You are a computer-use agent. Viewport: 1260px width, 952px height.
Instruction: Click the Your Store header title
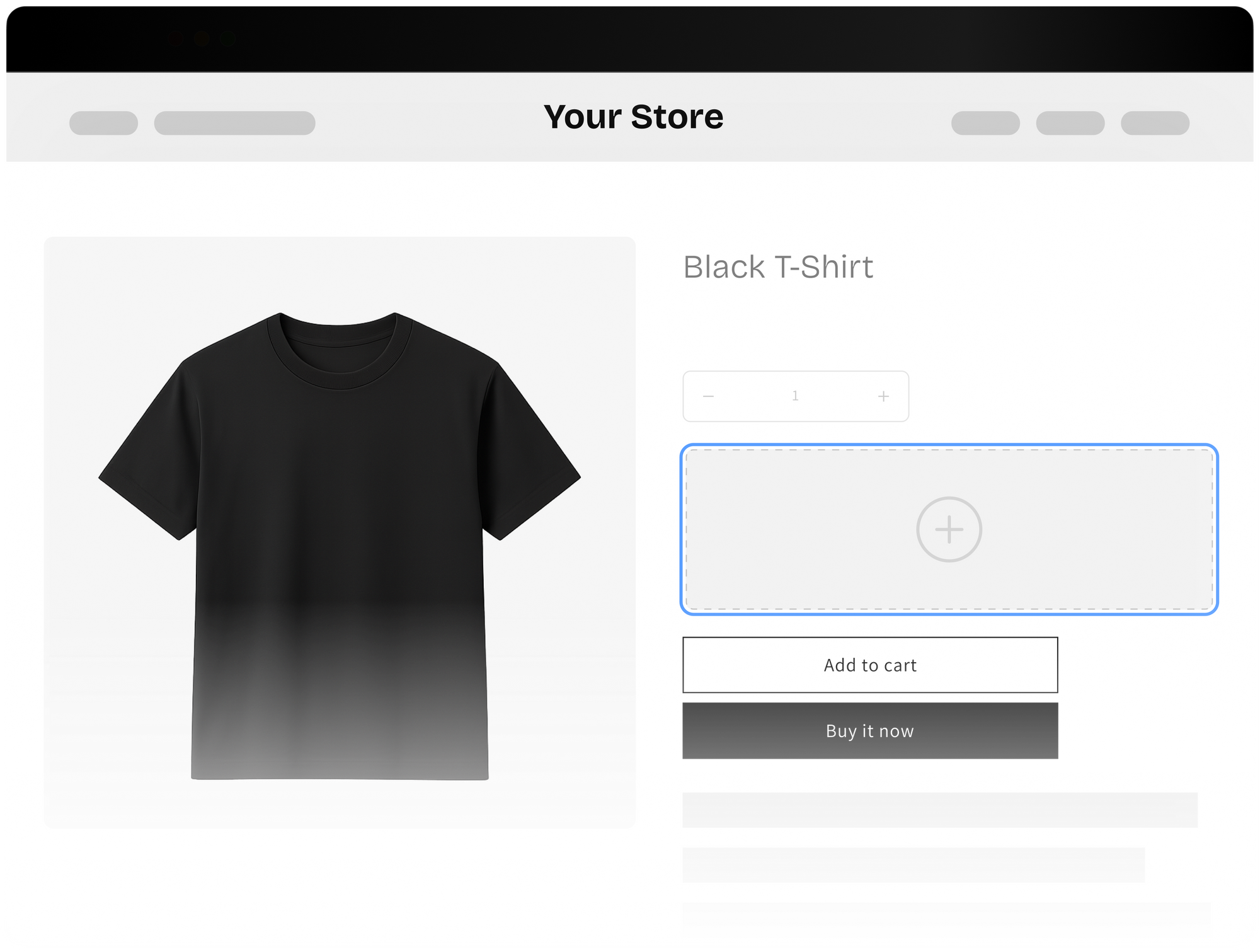click(x=633, y=117)
